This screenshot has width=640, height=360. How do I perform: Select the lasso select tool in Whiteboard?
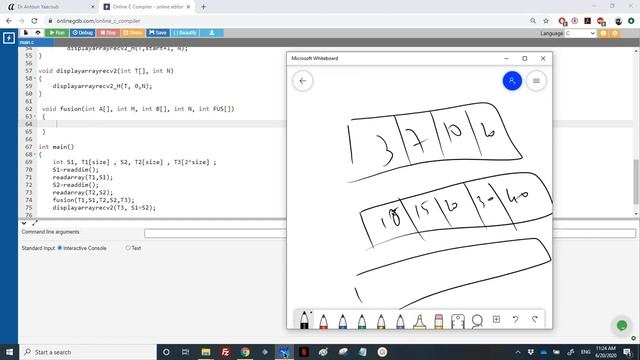(x=477, y=321)
